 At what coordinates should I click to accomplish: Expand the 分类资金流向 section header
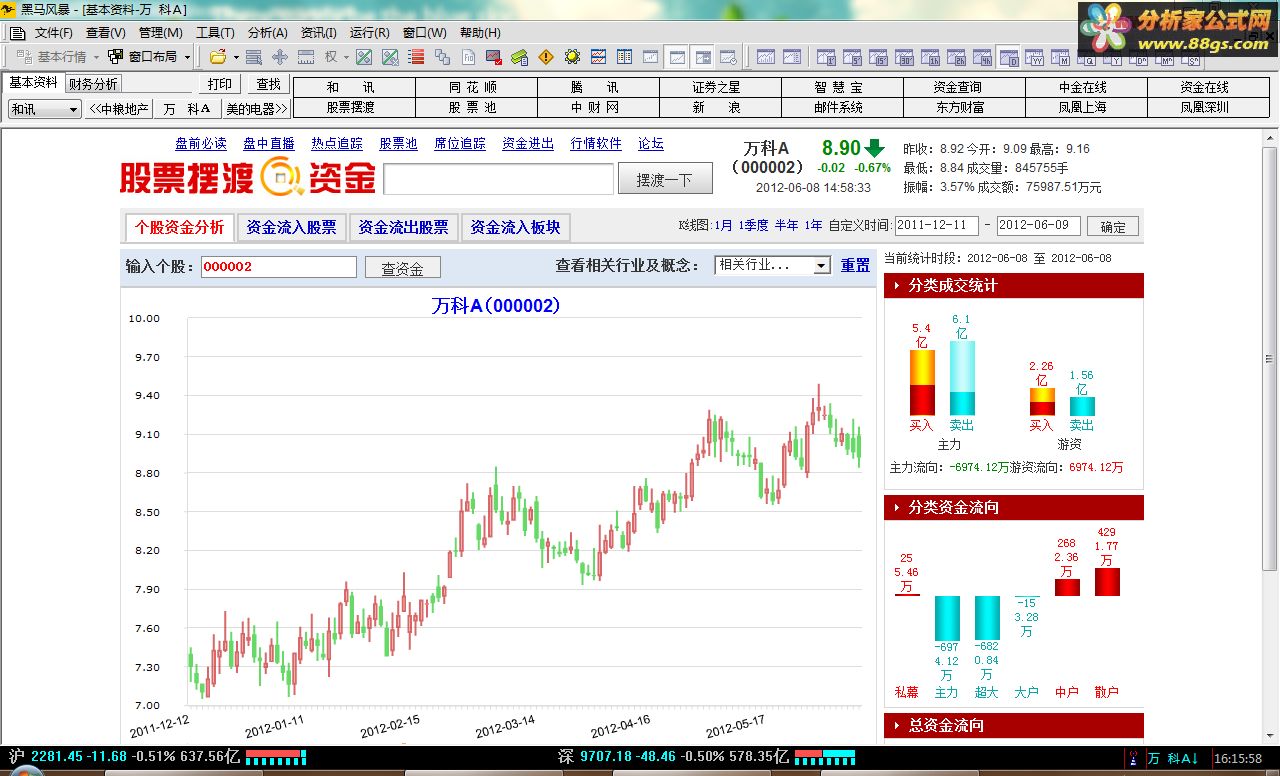coord(1013,507)
